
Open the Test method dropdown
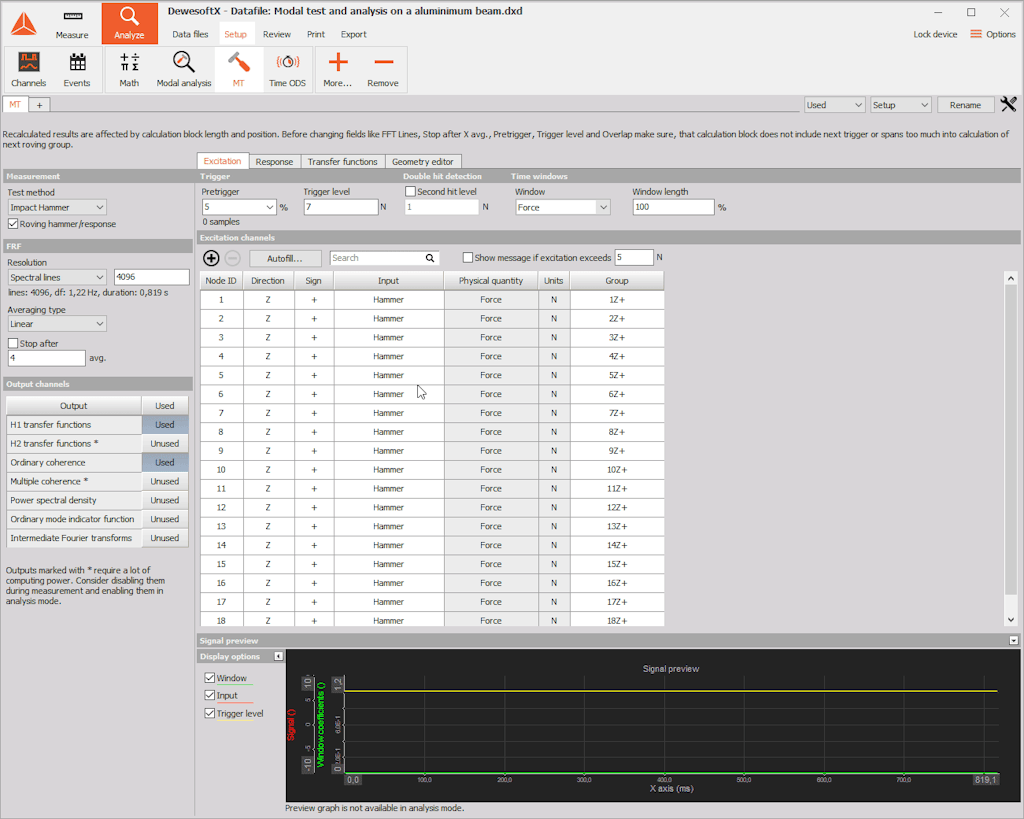57,207
